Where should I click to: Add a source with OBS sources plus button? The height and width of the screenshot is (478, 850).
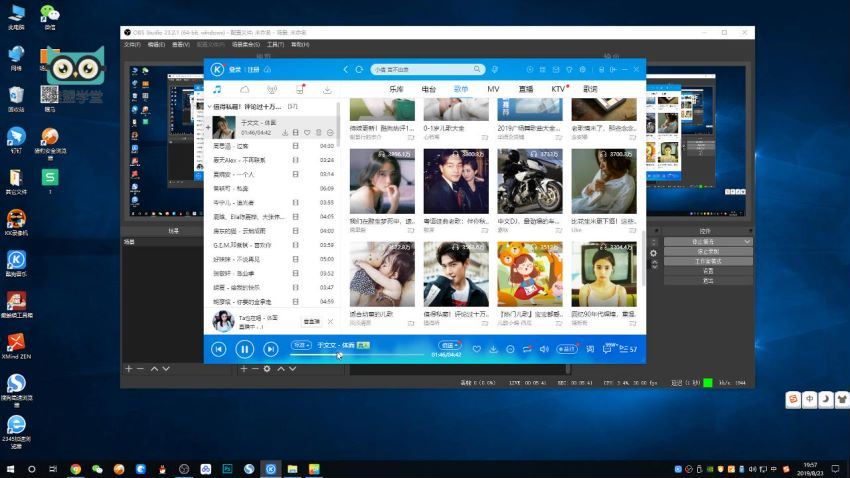click(243, 369)
